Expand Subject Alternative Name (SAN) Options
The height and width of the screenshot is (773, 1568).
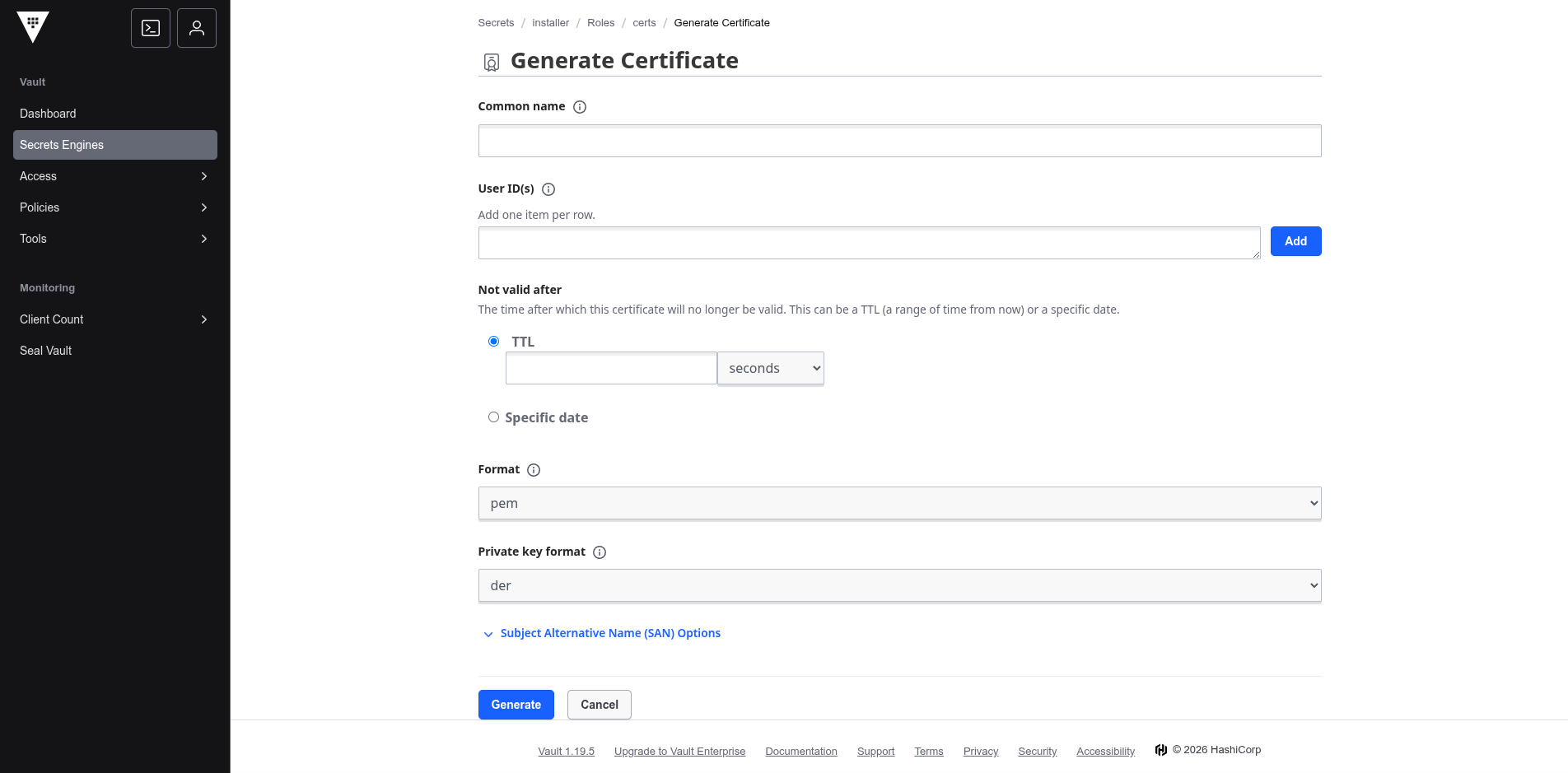[x=609, y=633]
